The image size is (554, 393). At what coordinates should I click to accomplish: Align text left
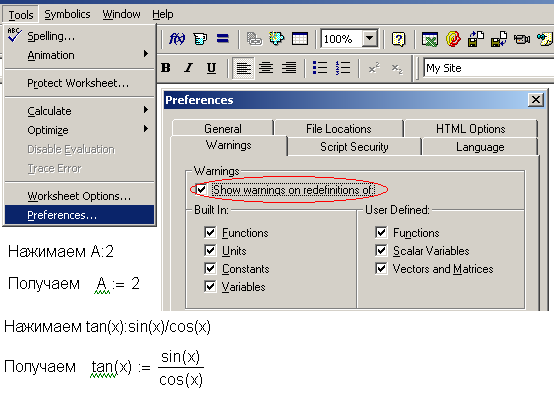(243, 68)
